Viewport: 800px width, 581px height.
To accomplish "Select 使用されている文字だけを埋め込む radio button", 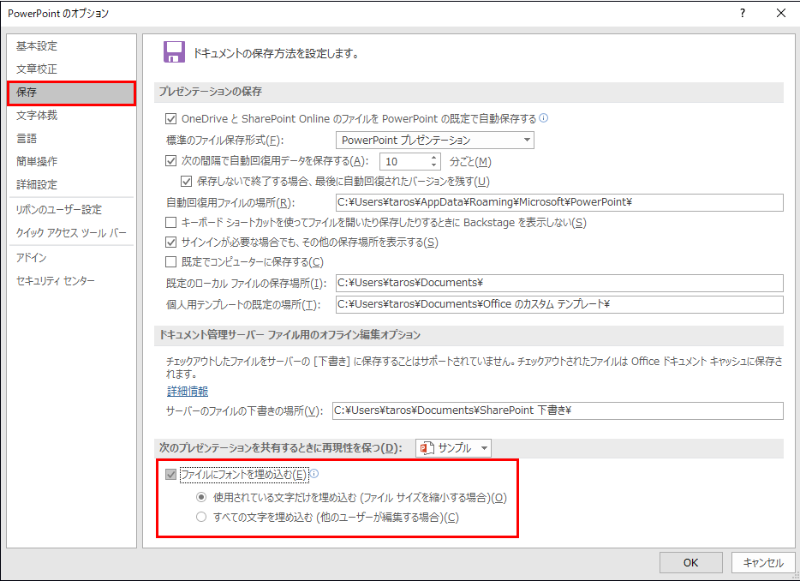I will click(x=201, y=497).
